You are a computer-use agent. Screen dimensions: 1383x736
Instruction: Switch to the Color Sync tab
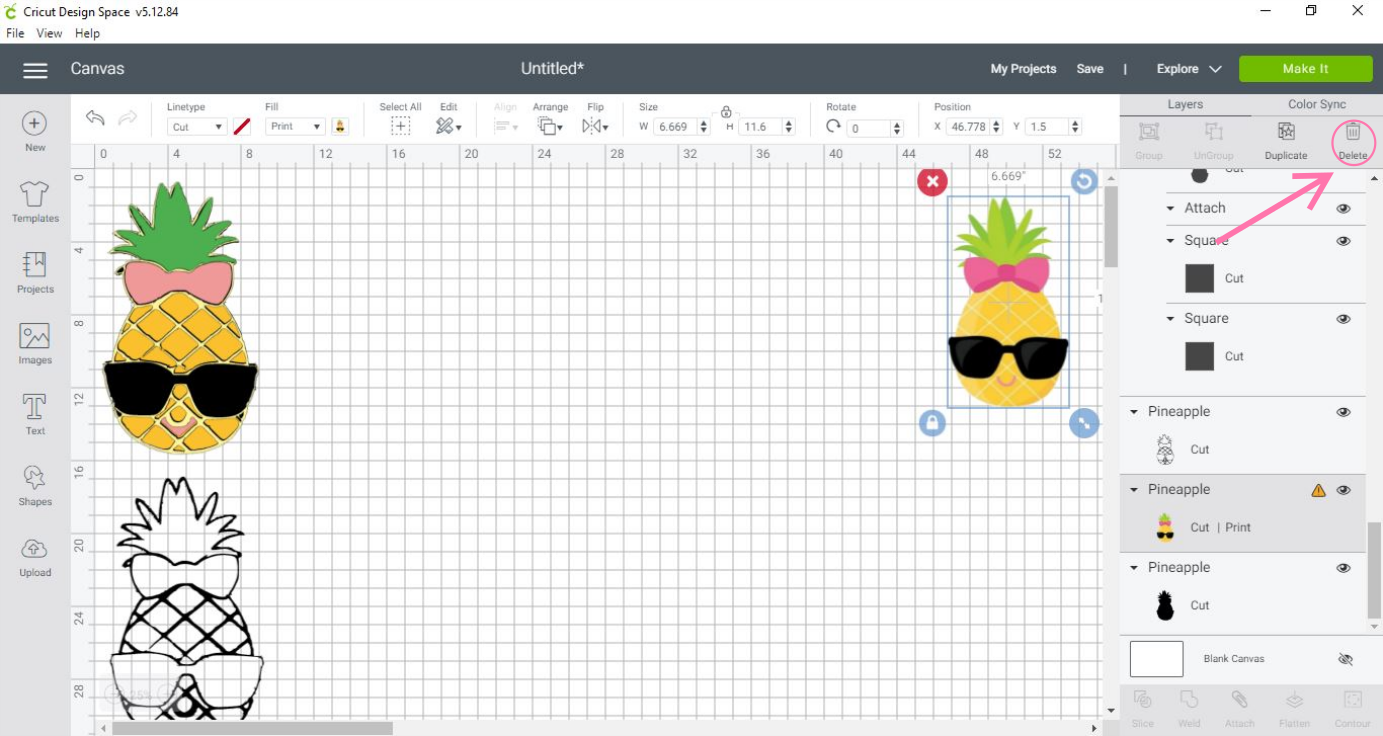[1316, 104]
